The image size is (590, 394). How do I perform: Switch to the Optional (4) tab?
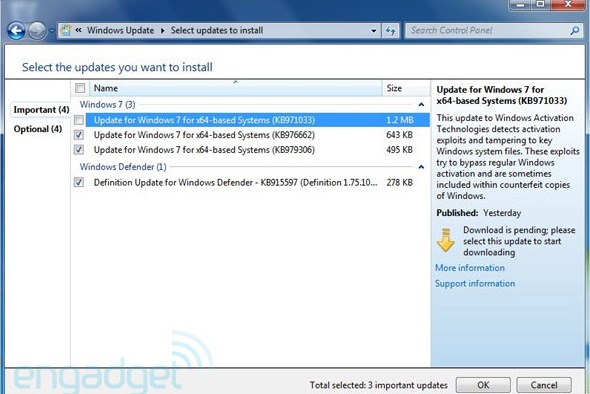38,129
